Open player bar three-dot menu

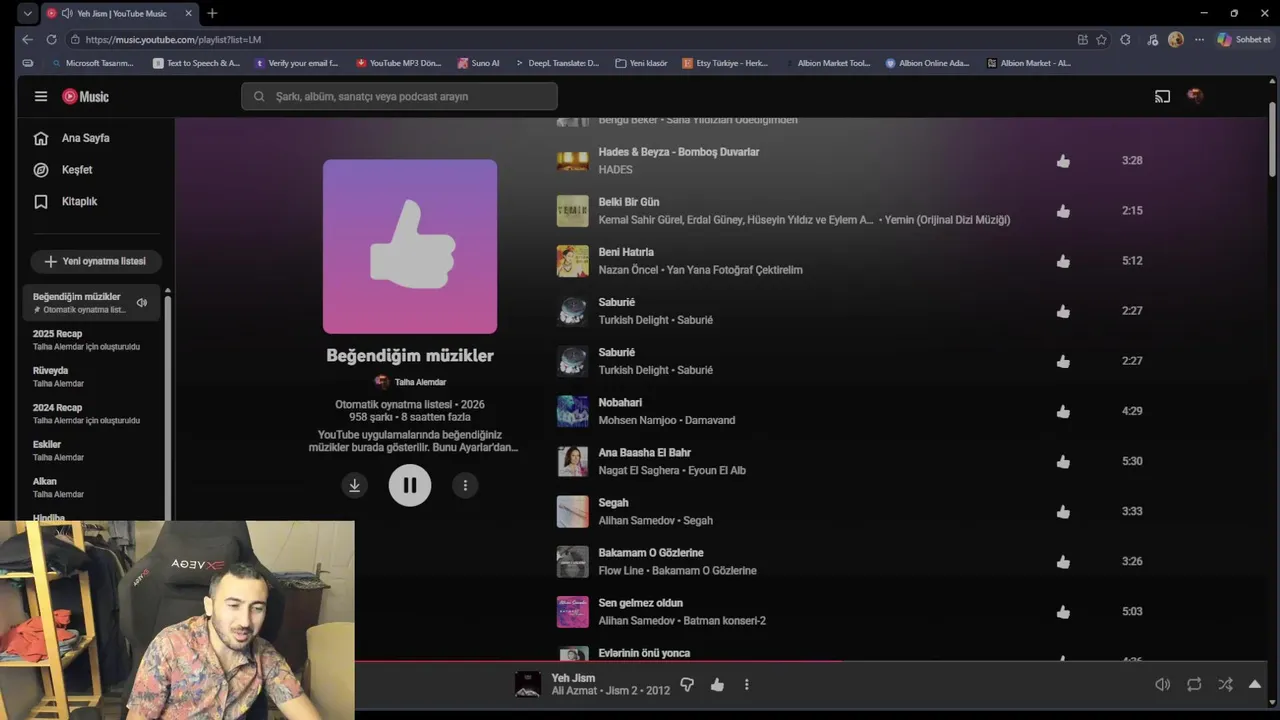coord(746,685)
